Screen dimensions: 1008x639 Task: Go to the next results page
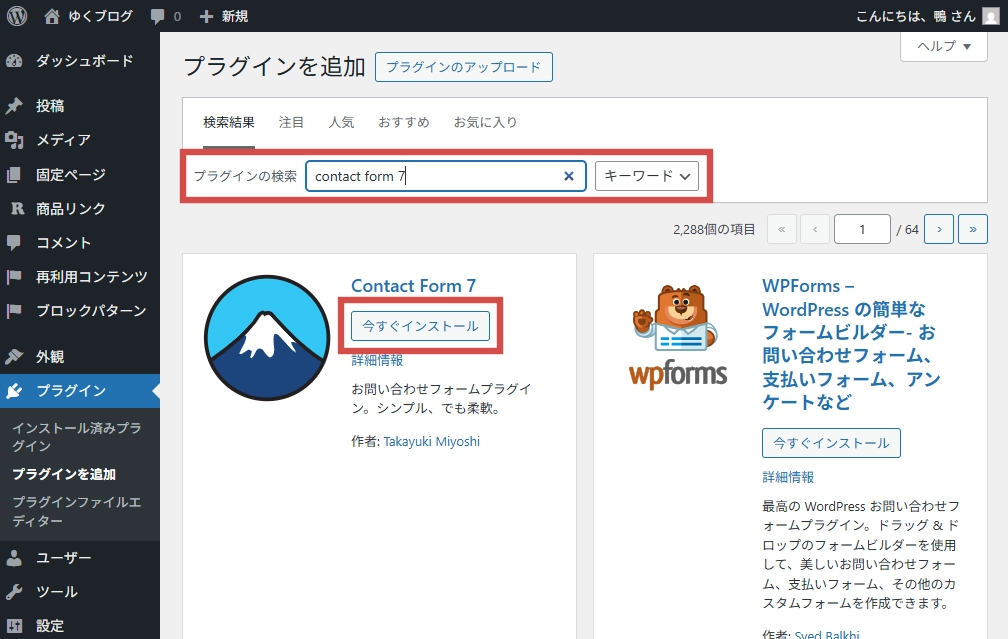(x=939, y=230)
